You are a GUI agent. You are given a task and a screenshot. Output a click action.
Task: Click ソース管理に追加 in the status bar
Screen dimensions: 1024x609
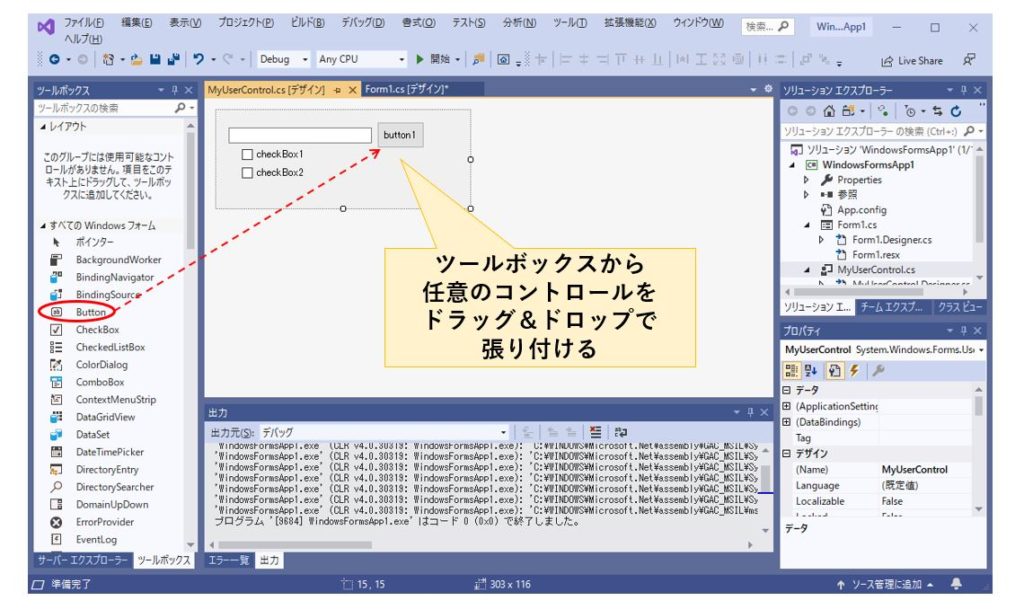pyautogui.click(x=887, y=584)
